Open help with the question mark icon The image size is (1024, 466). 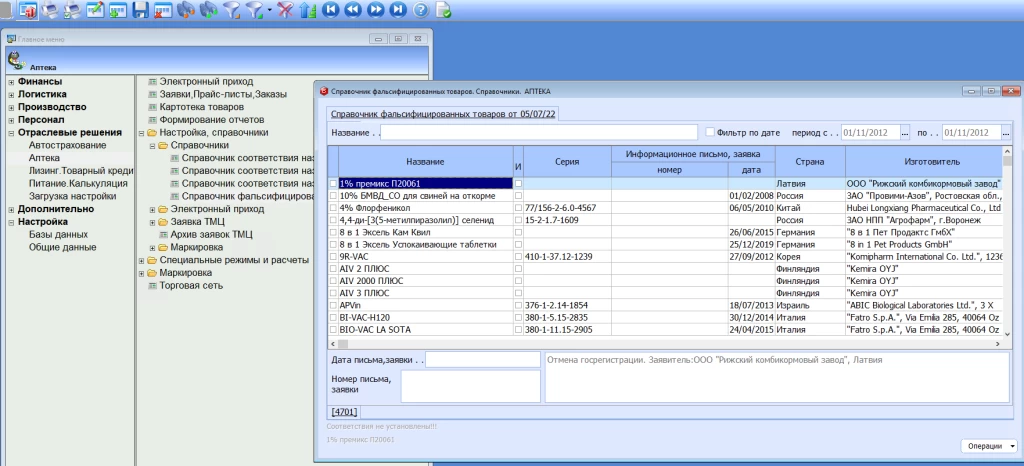click(x=421, y=9)
